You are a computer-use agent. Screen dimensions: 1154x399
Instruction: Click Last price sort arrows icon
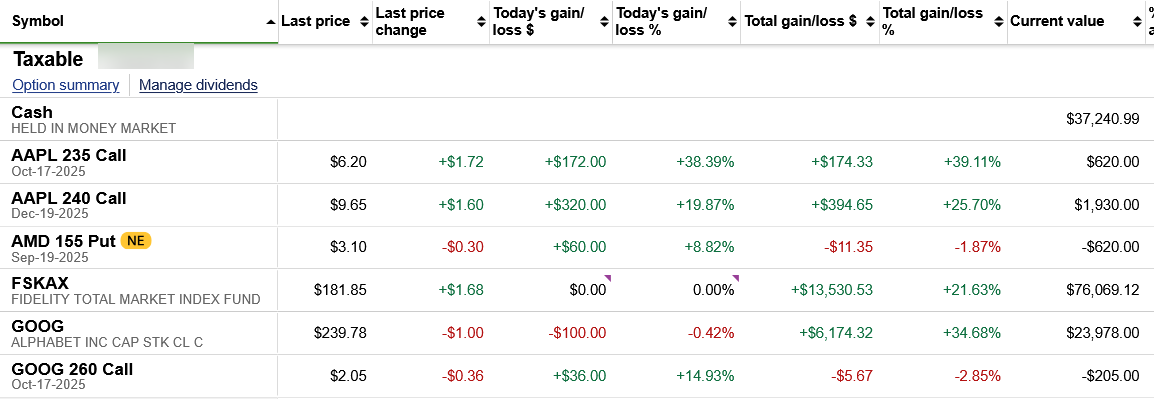[x=364, y=22]
